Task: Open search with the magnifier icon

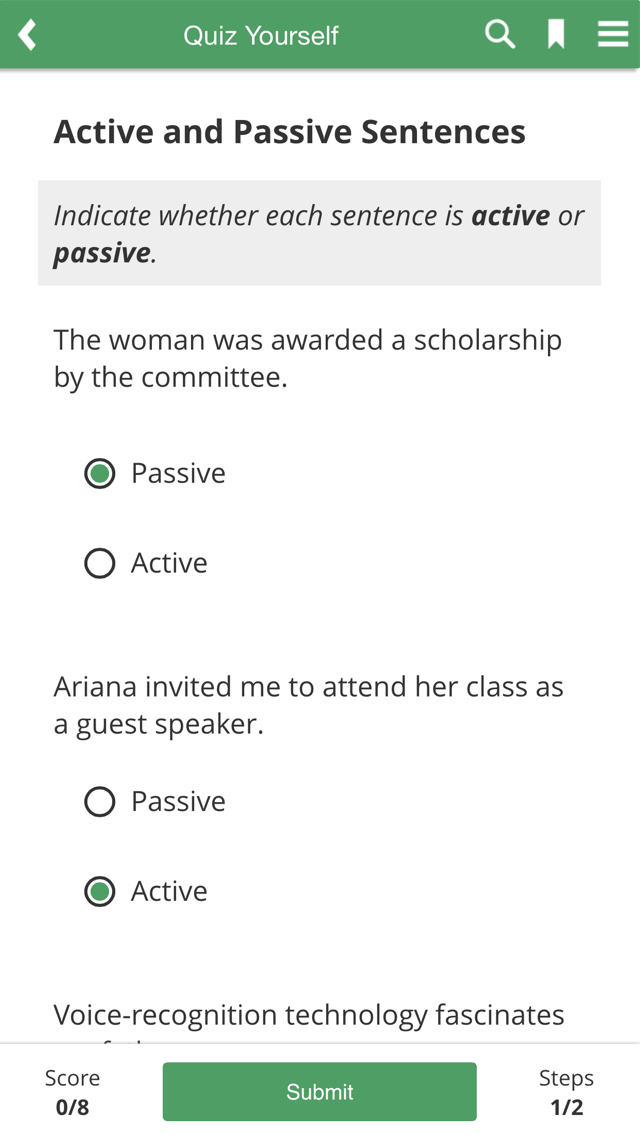Action: pos(499,34)
